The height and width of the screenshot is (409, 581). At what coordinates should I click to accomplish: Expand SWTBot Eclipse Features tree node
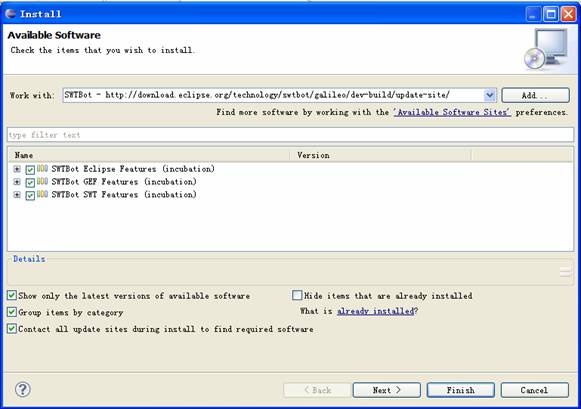coord(17,169)
